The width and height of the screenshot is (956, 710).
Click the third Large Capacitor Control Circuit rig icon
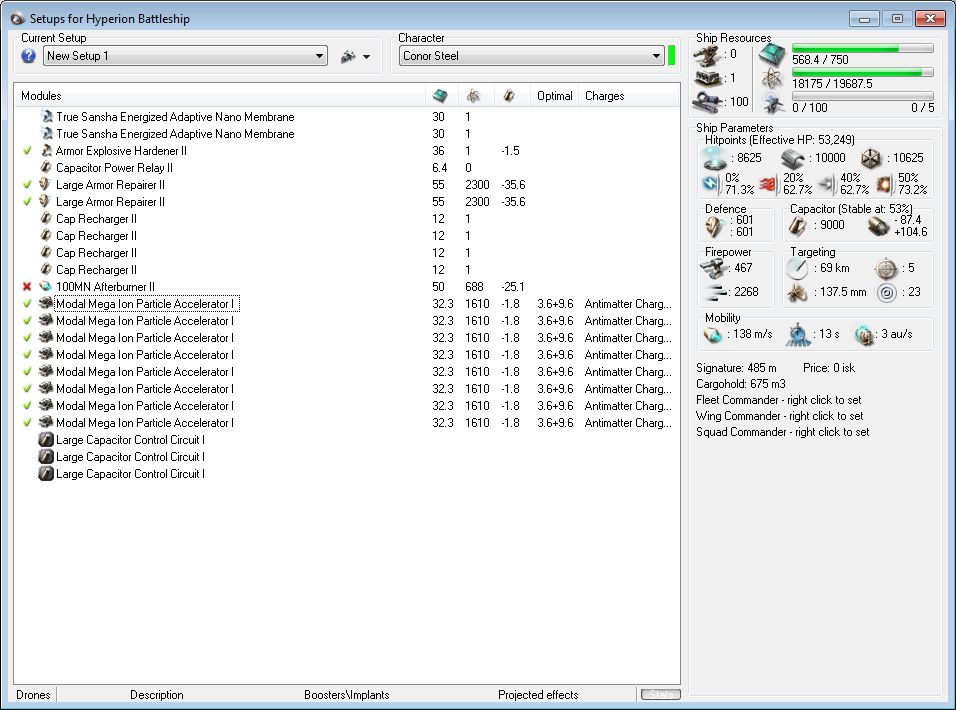46,474
